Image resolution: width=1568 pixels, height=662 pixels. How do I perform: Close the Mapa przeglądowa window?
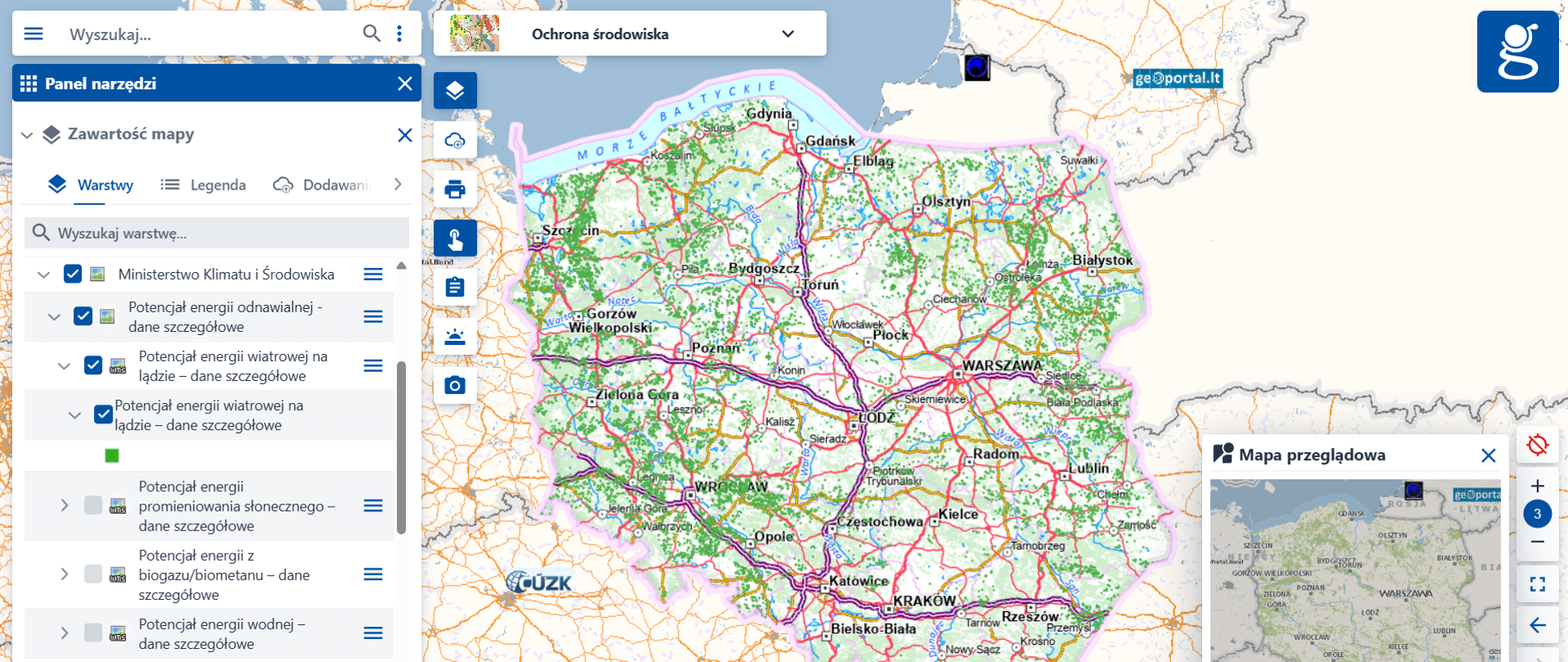[x=1488, y=455]
